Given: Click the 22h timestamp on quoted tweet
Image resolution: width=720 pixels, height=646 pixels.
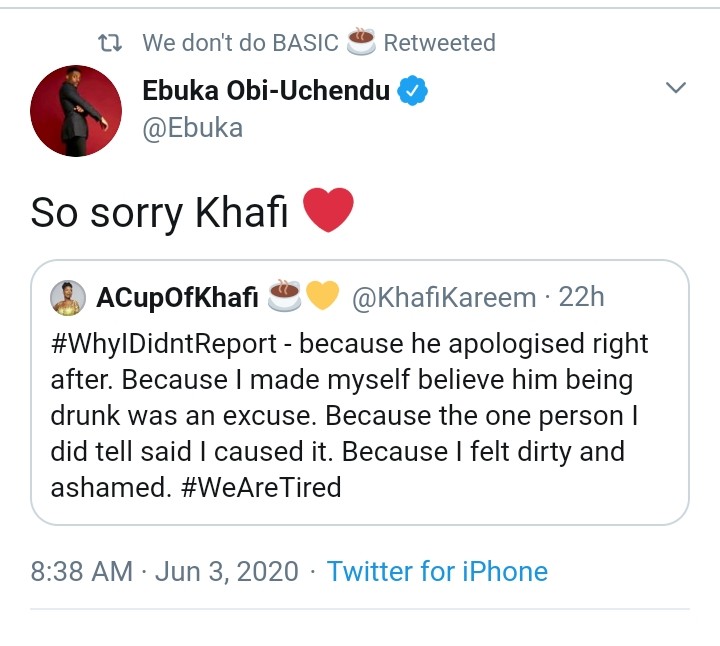Looking at the screenshot, I should (x=583, y=298).
